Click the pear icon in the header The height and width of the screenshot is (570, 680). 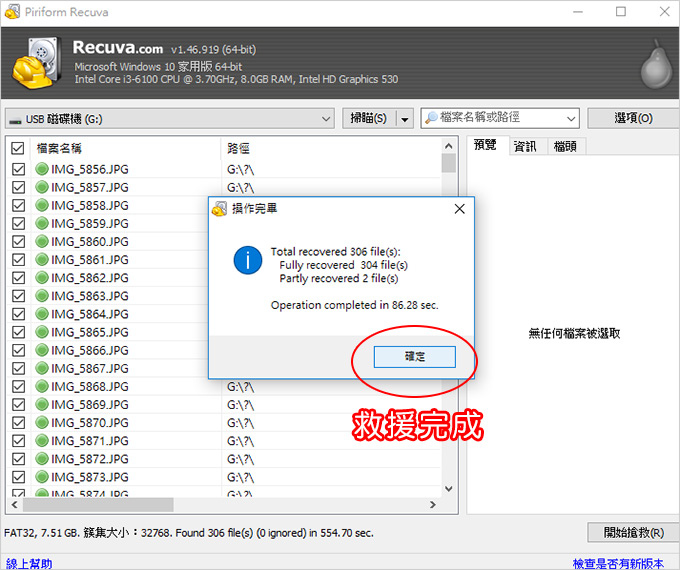(656, 64)
